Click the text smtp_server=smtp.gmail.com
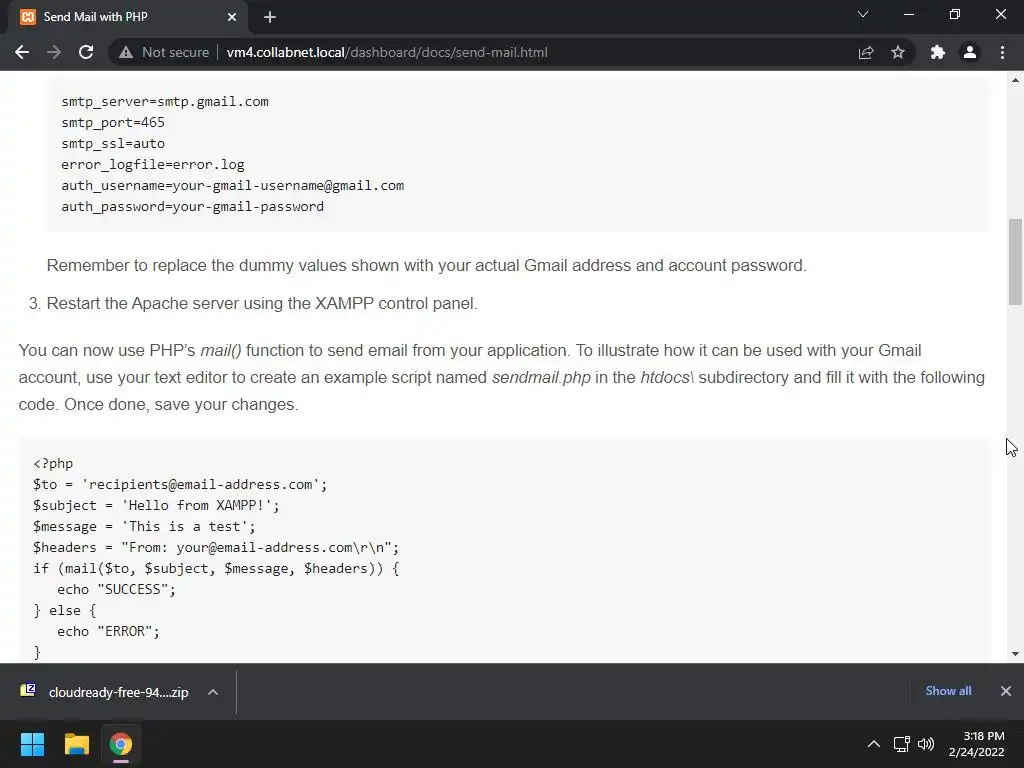 [x=165, y=102]
